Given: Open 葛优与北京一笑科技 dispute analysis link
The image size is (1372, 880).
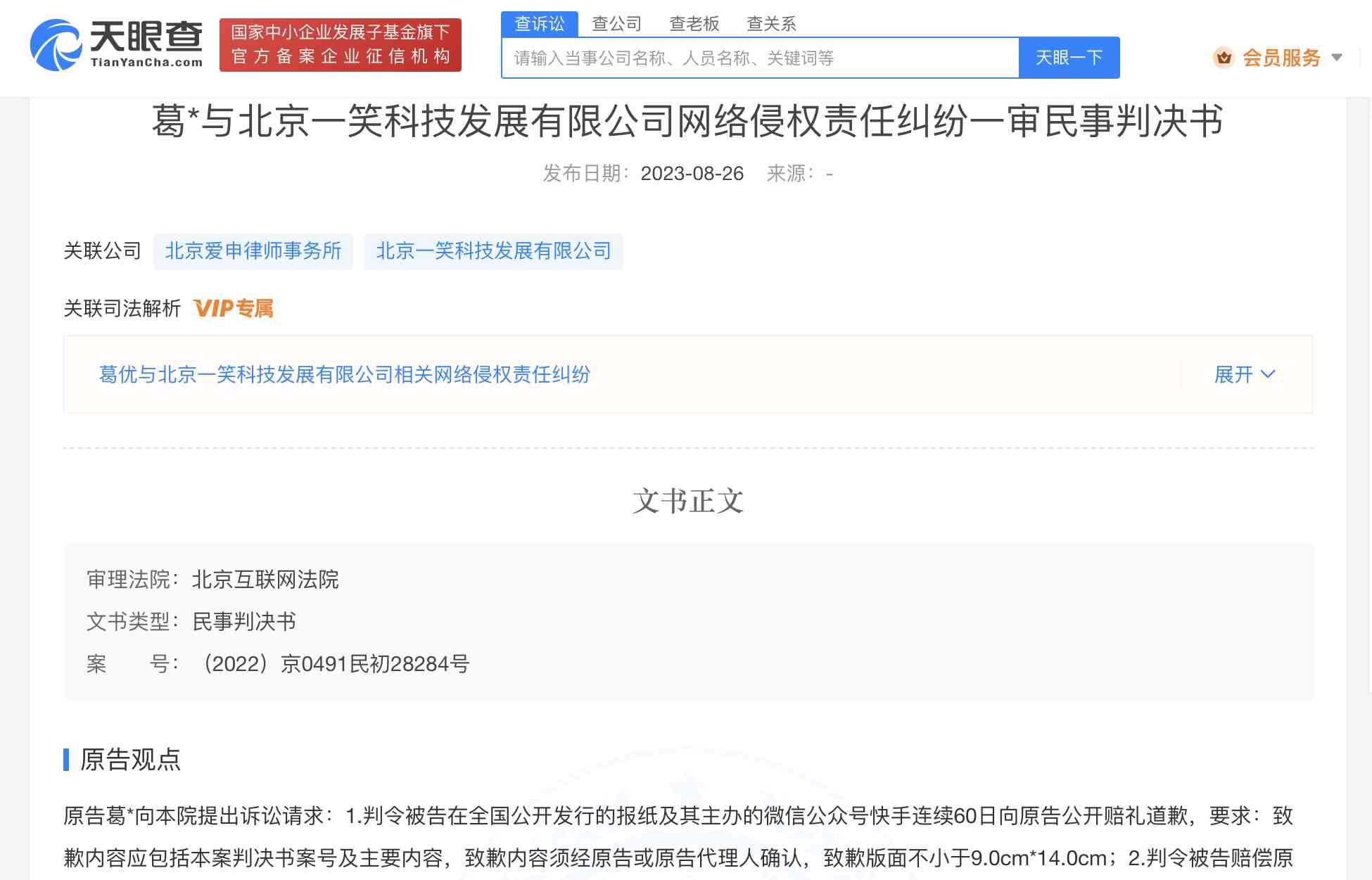Looking at the screenshot, I should coord(344,374).
